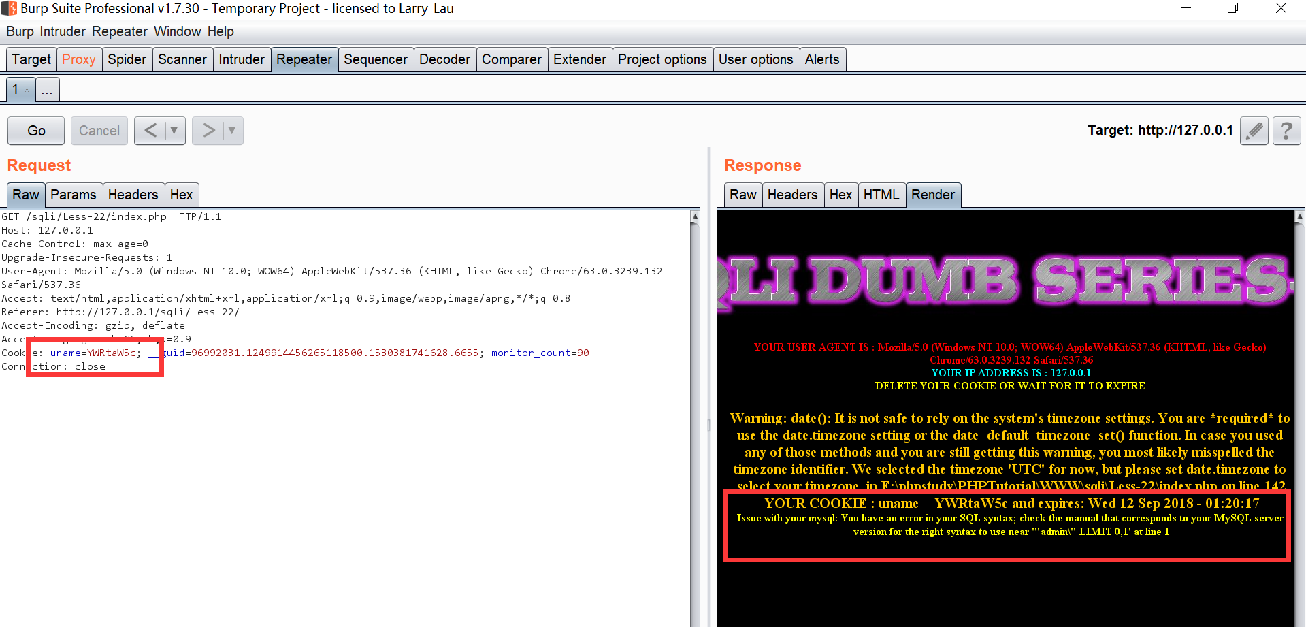Screen dimensions: 1307x627
Task: Open the User options tab
Action: 756,59
